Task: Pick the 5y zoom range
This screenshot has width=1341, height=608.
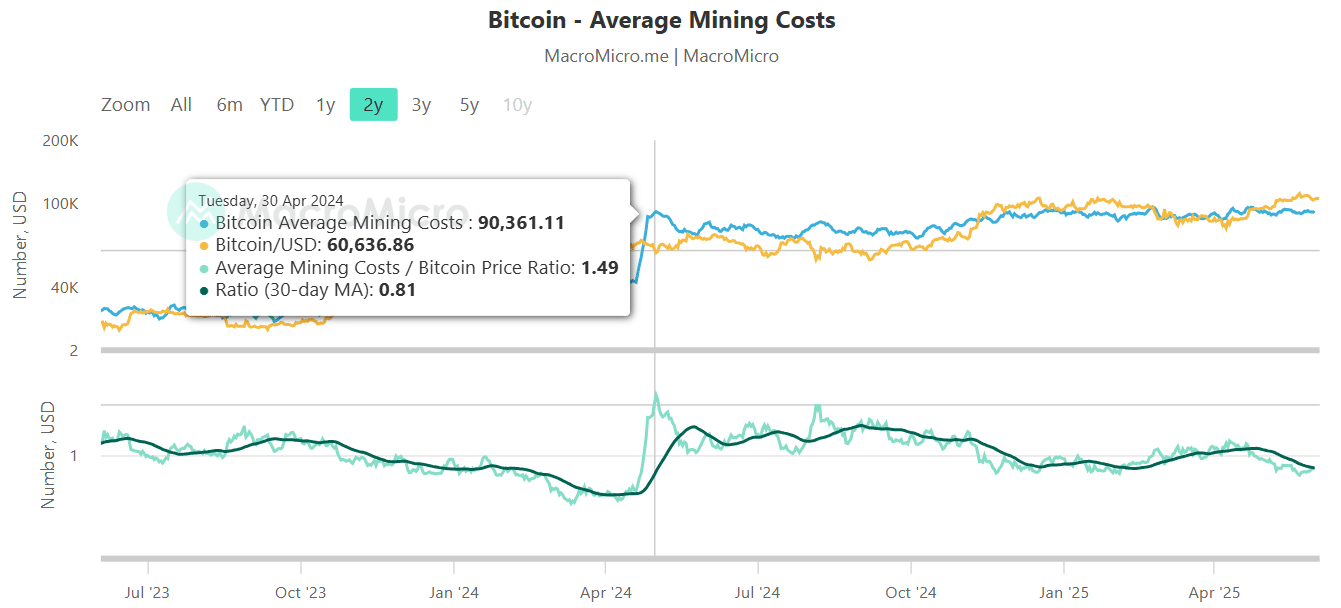Action: point(469,105)
